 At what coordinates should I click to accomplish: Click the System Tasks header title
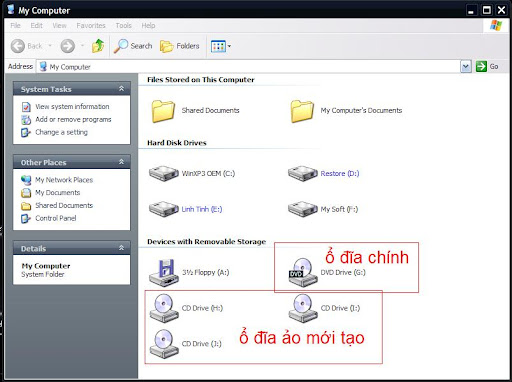[x=46, y=89]
